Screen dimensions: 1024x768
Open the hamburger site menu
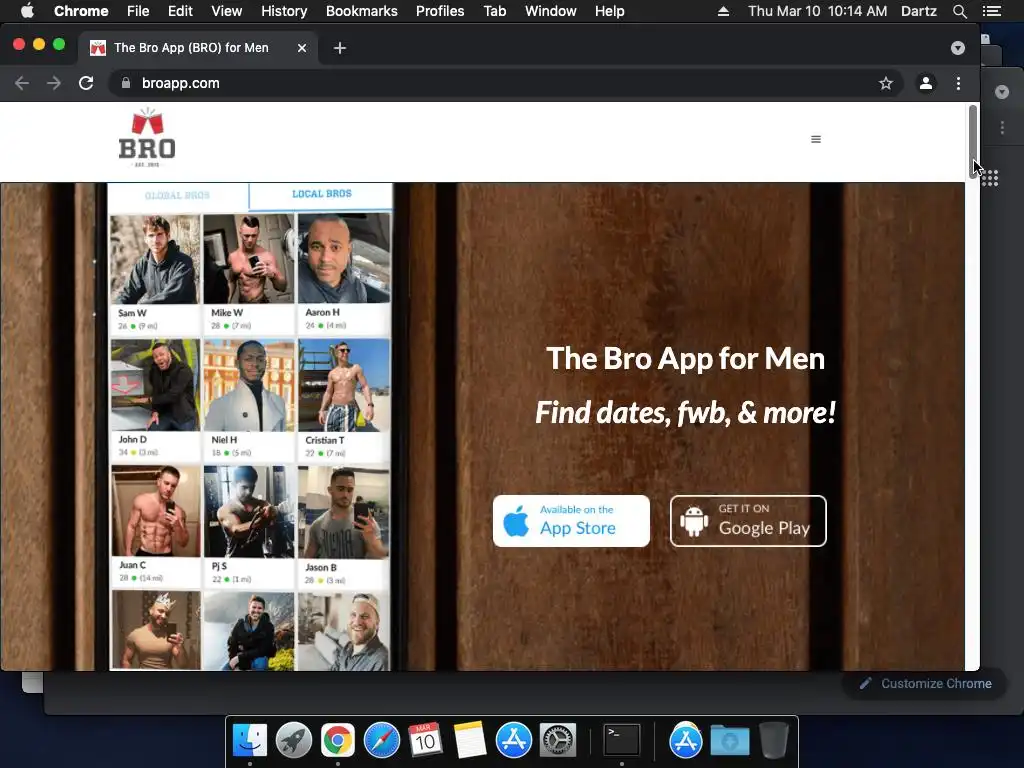816,139
